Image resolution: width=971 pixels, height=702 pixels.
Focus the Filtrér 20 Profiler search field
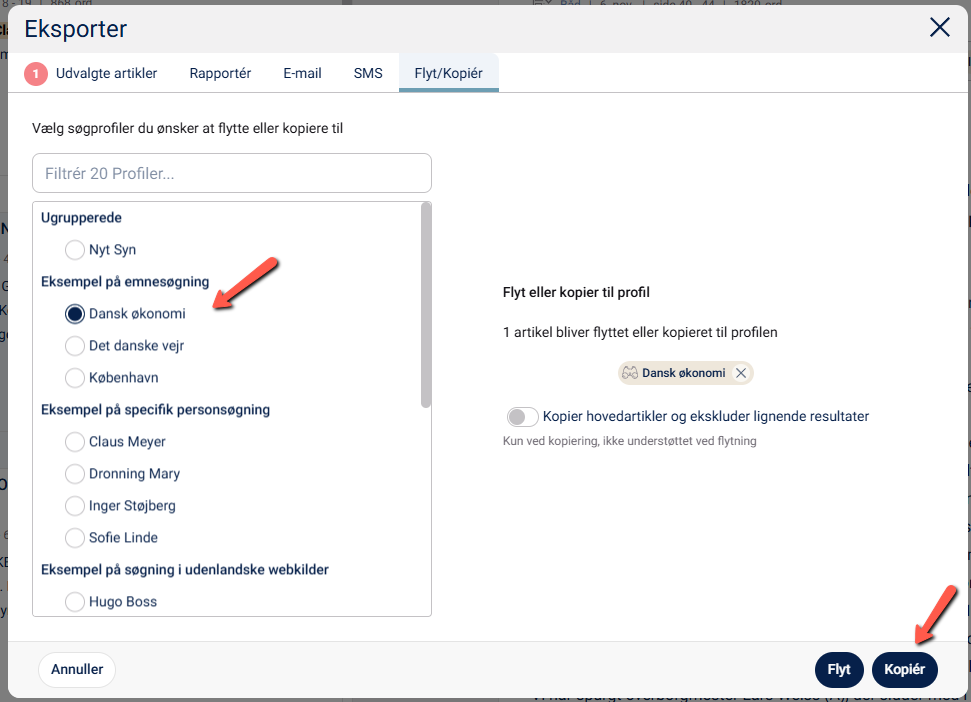tap(232, 173)
